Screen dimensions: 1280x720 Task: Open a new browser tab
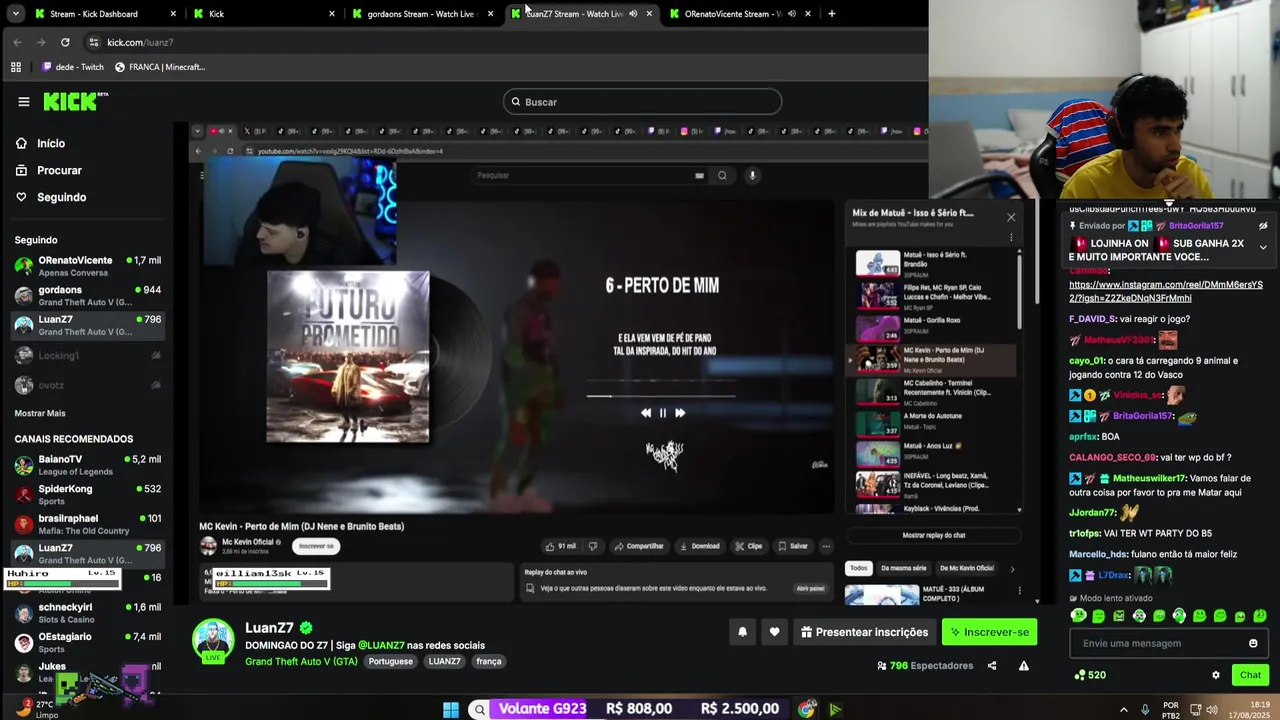tap(831, 14)
